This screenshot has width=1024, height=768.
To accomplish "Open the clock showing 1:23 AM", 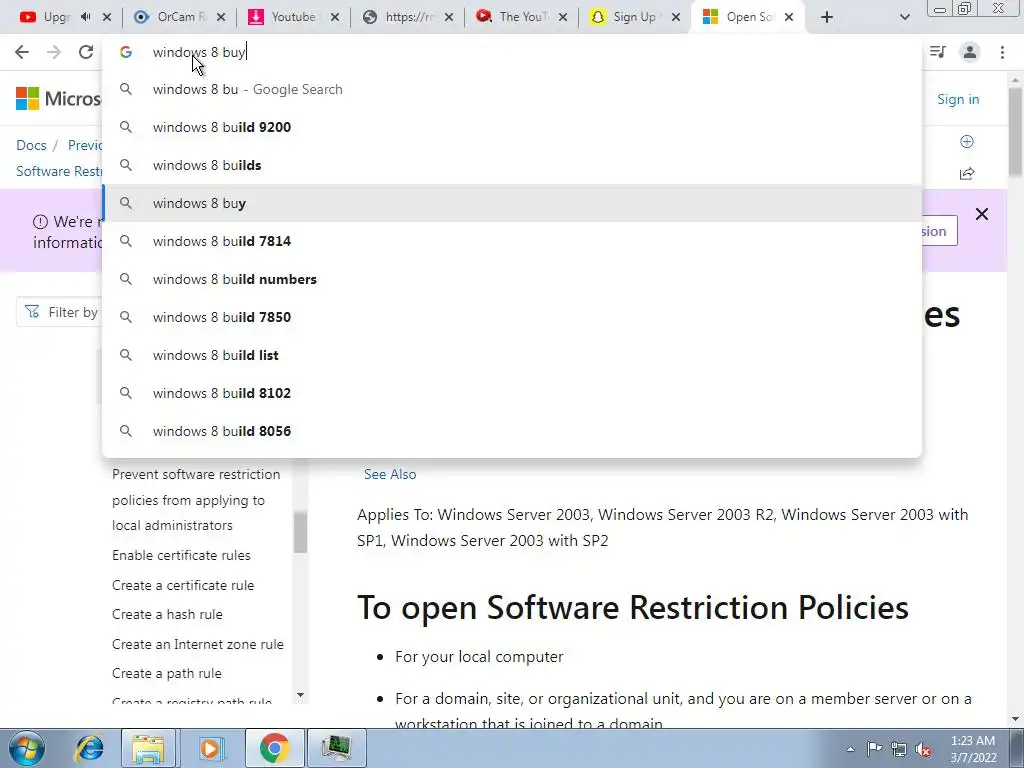I will pos(973,749).
